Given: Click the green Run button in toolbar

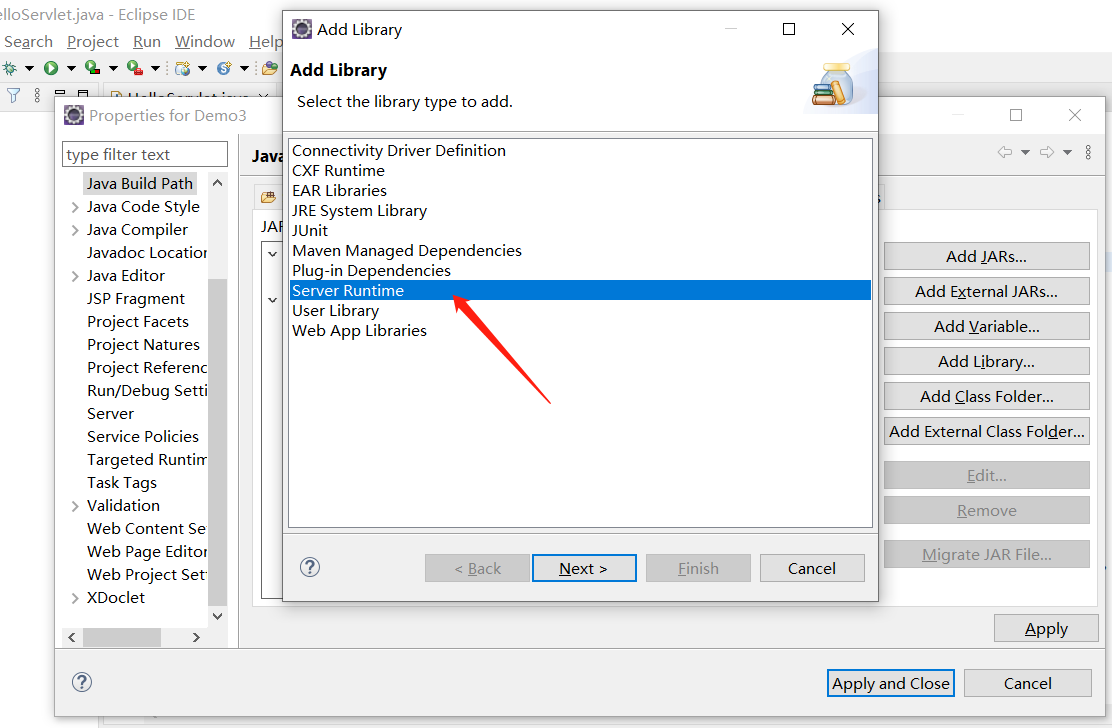Looking at the screenshot, I should pos(49,68).
